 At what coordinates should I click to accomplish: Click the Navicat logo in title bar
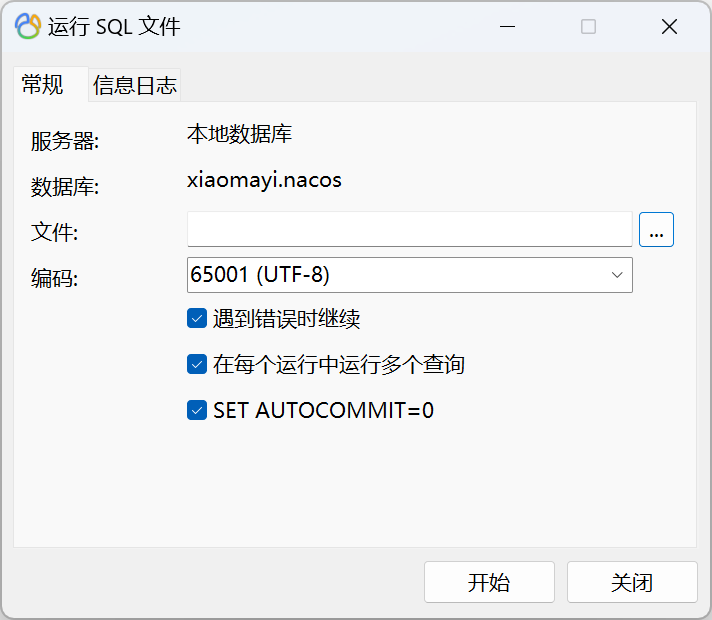tap(28, 26)
